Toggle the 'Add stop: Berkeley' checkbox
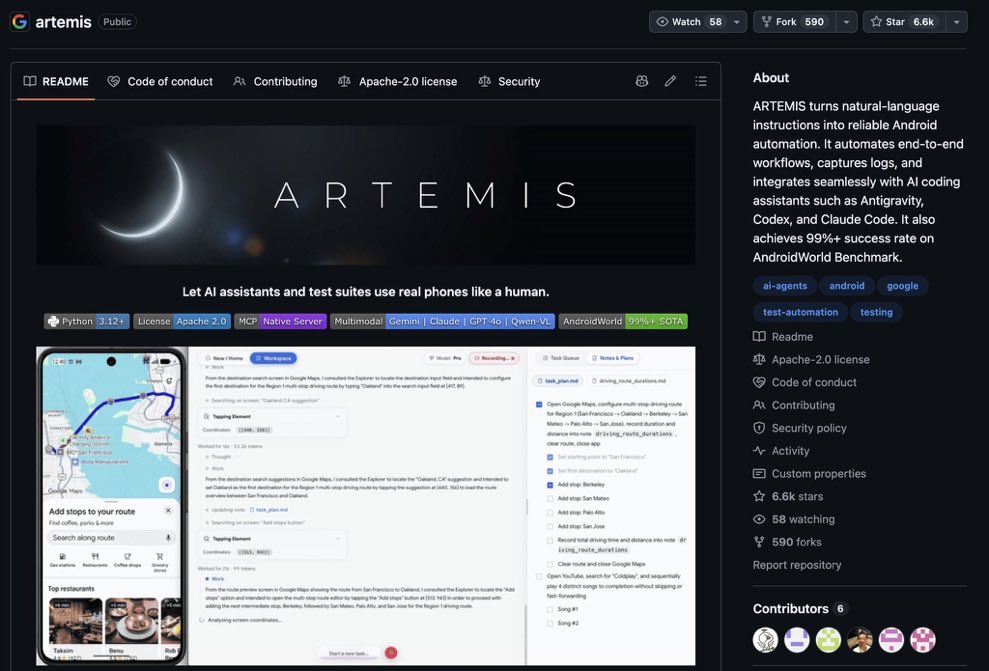 (x=550, y=485)
